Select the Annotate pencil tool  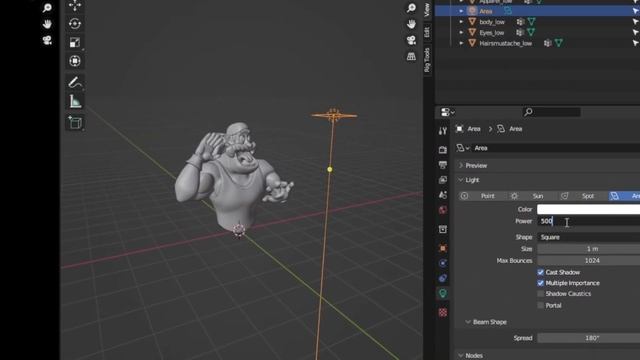coord(75,82)
